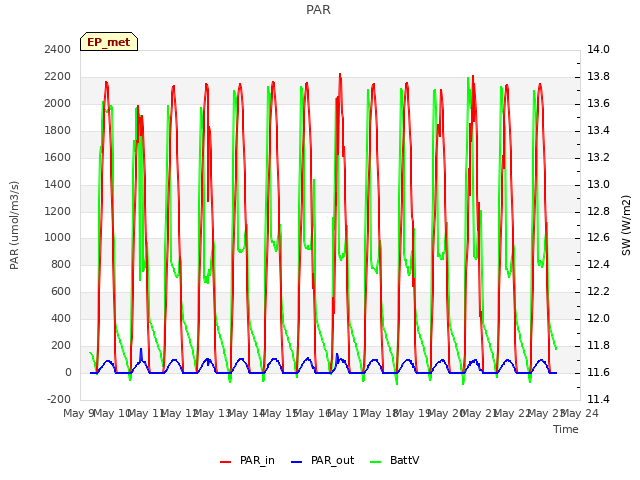Click the red PAR_in legend swatch
640x480 pixels.
point(226,462)
